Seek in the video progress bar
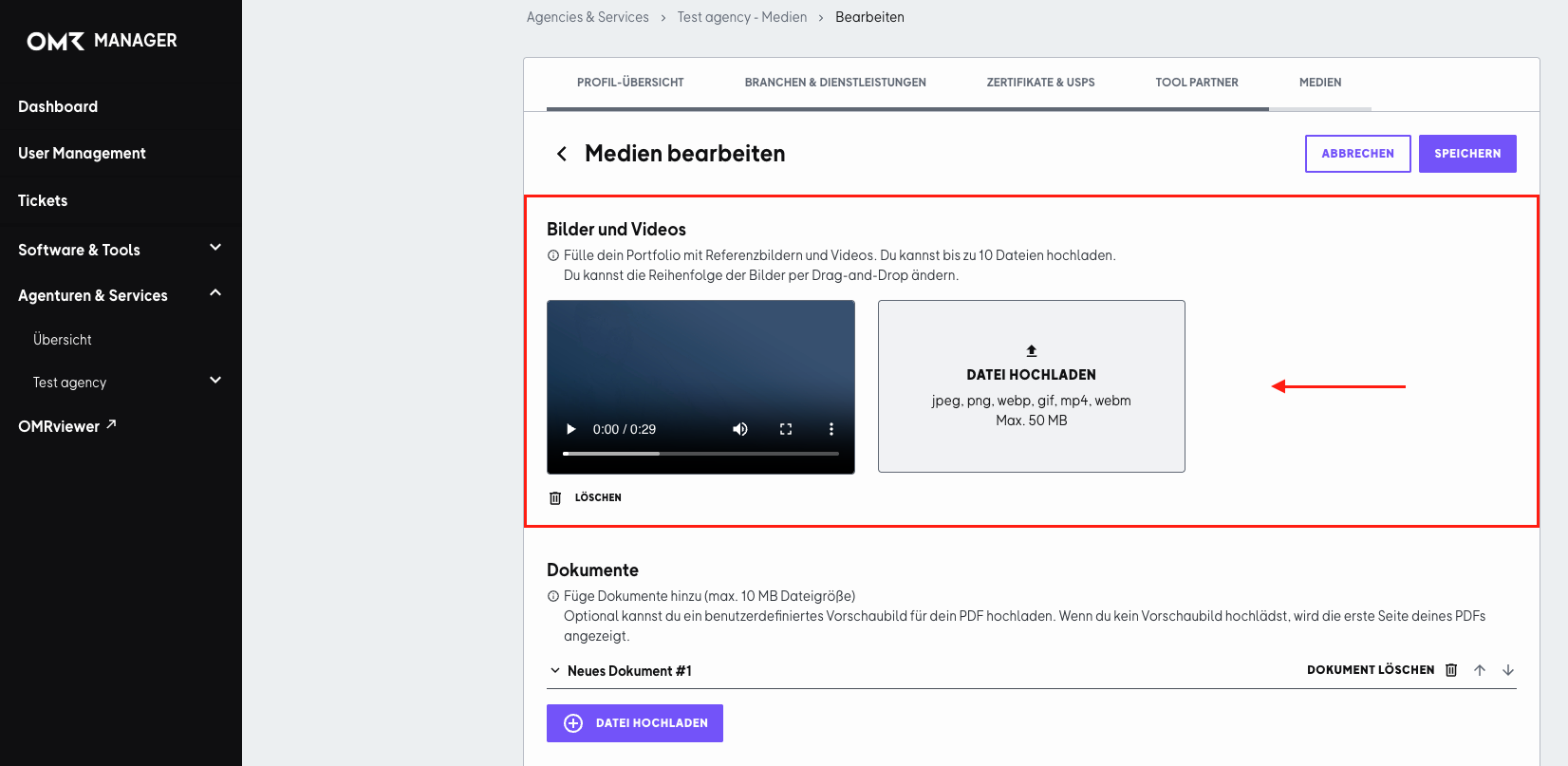Viewport: 1568px width, 766px height. [700, 454]
